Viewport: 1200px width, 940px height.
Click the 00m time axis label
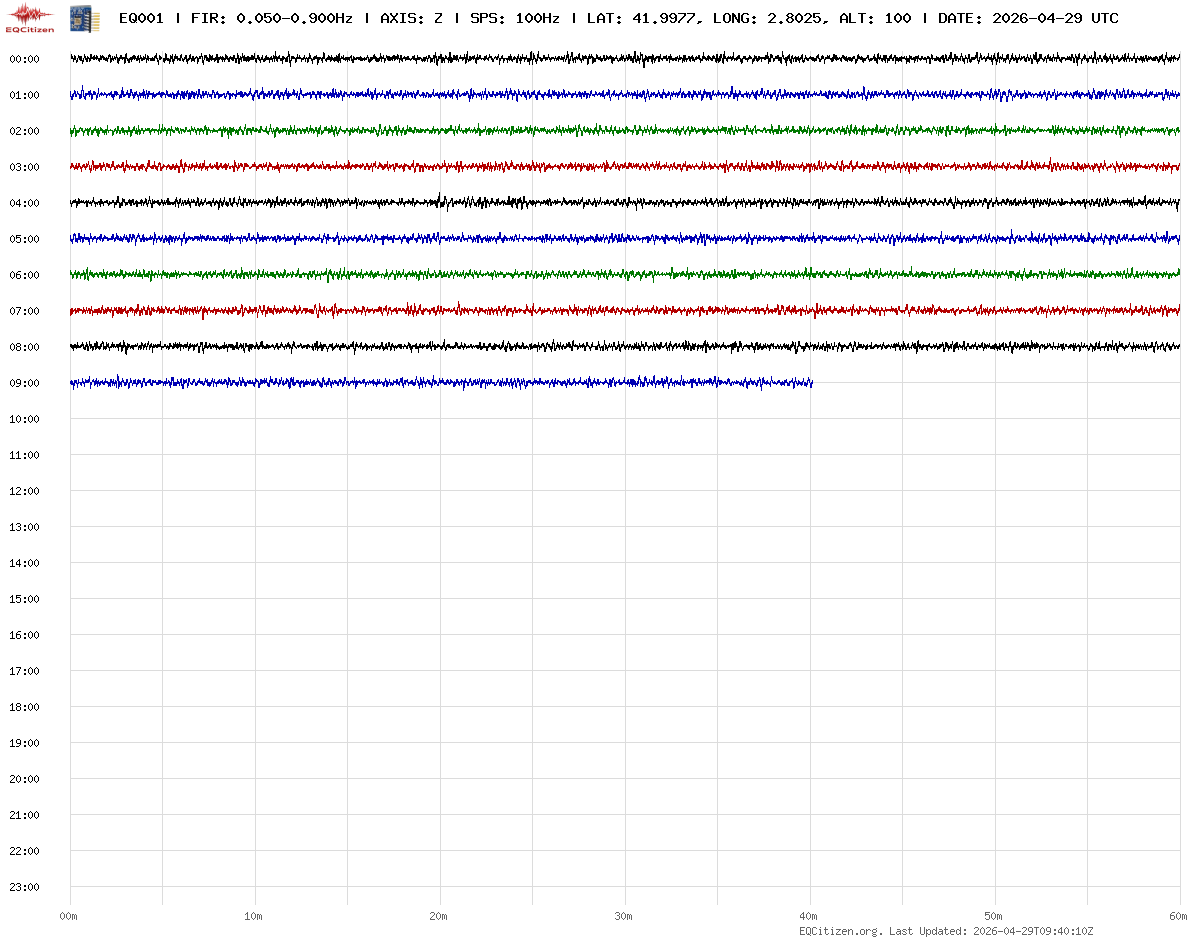(69, 916)
